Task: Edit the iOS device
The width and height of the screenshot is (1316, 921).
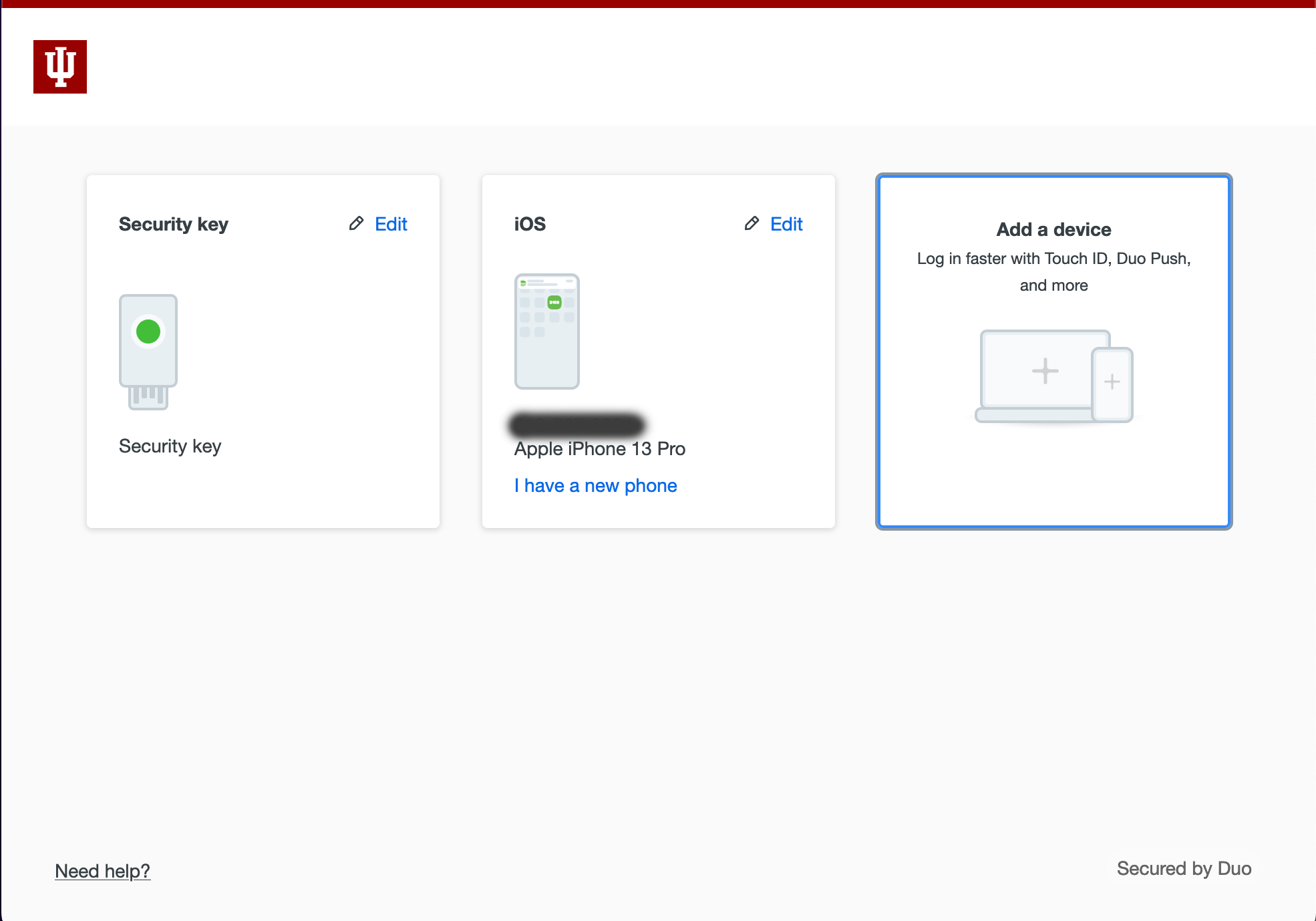Action: click(x=786, y=224)
